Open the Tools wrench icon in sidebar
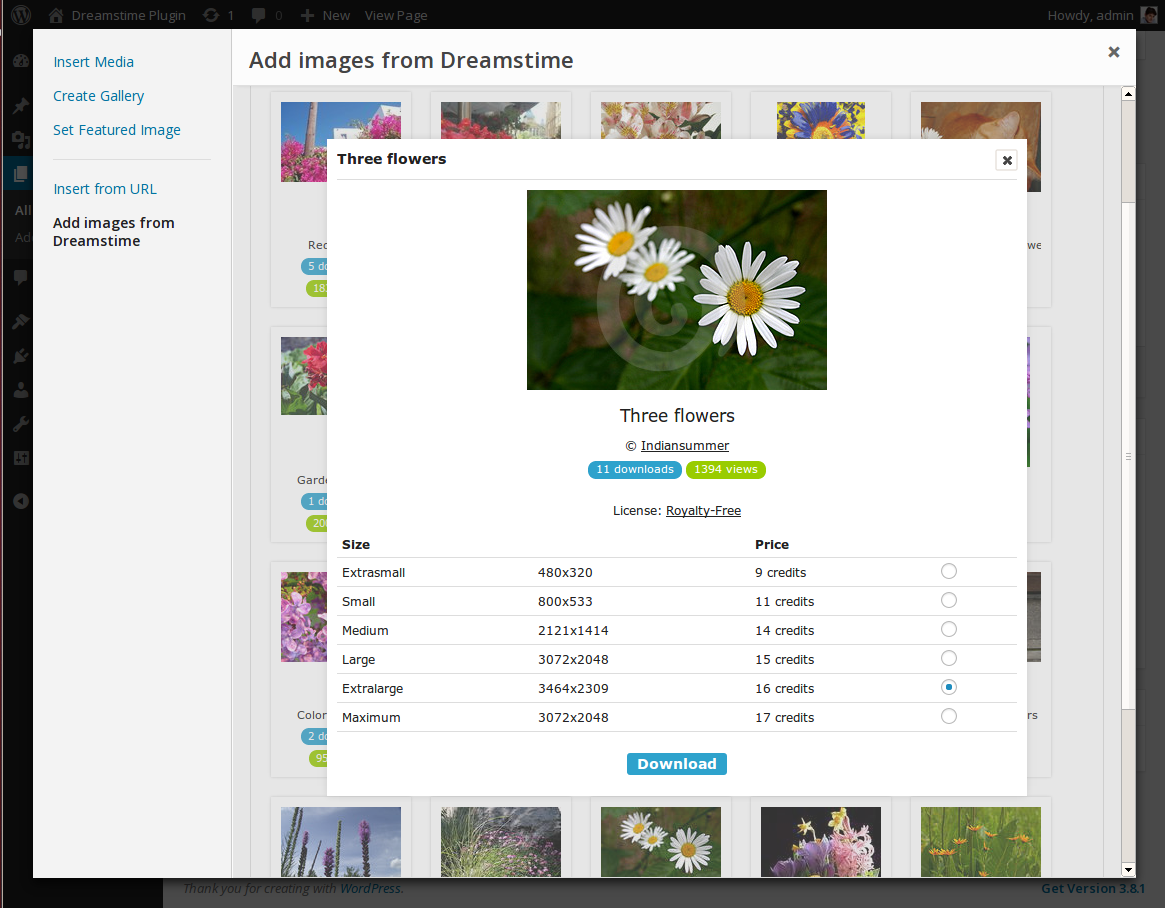This screenshot has width=1165, height=908. (20, 424)
